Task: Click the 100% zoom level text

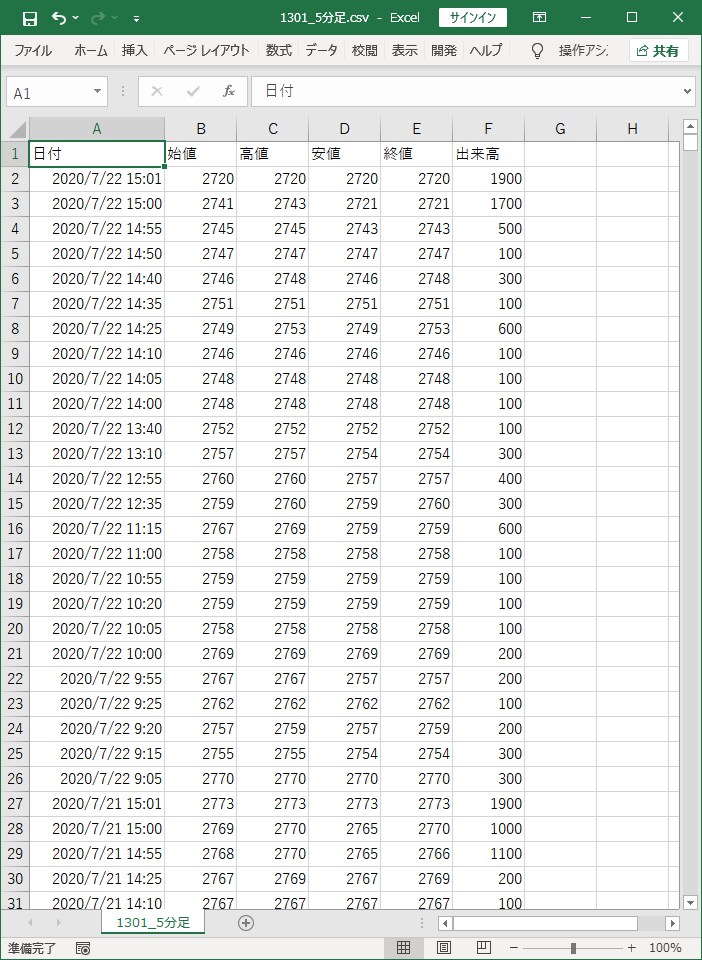Action: 665,948
